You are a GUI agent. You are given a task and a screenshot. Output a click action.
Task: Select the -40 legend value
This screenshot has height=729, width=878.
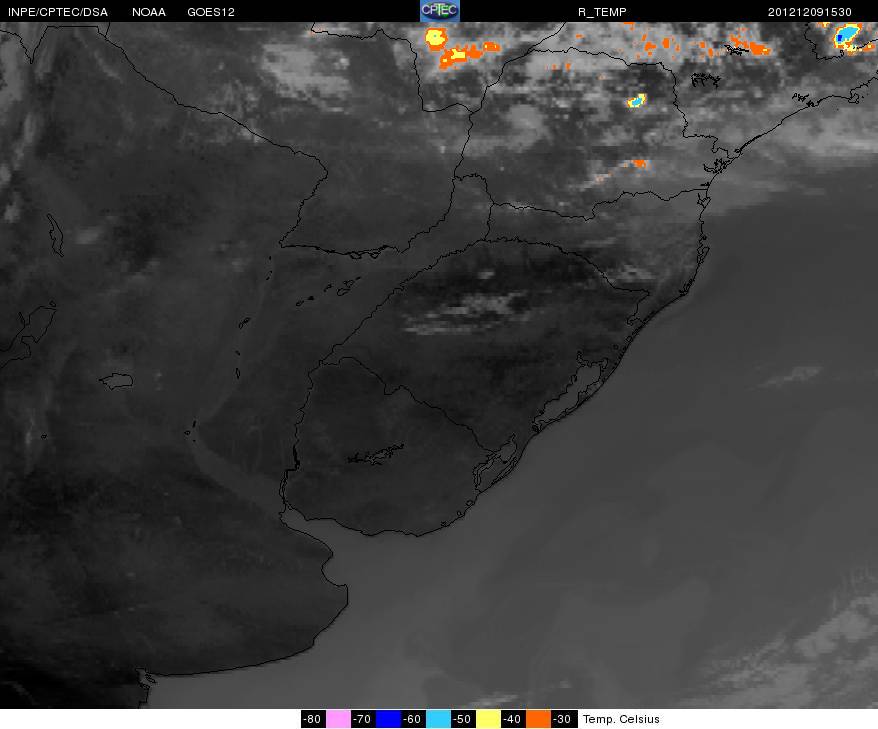pyautogui.click(x=513, y=719)
